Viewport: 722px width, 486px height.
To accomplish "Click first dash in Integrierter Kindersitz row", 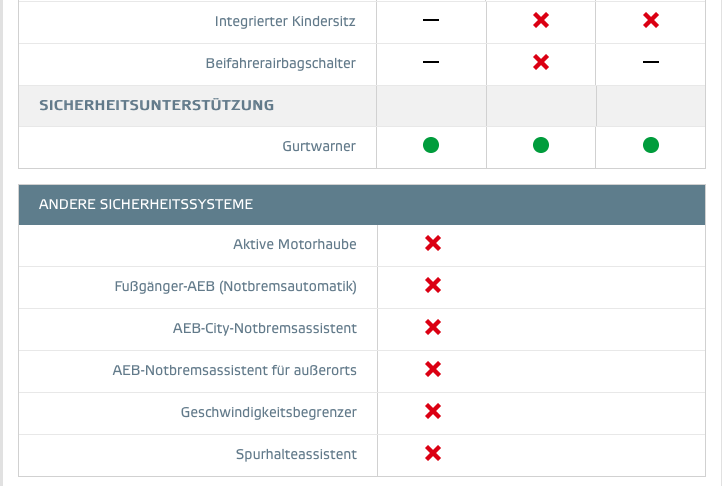I will coord(431,20).
